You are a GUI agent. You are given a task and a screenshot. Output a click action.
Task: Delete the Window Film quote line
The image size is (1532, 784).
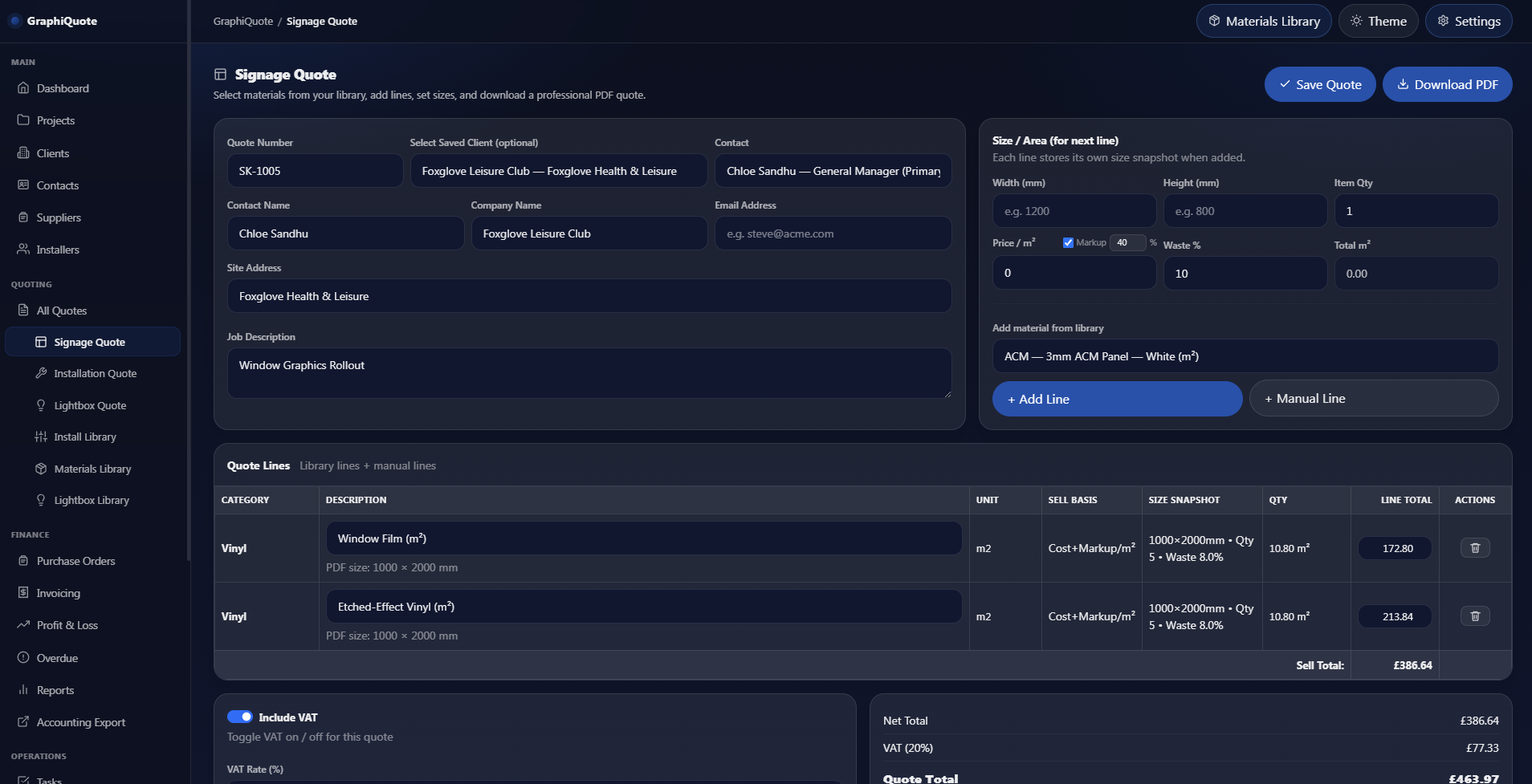[x=1475, y=548]
